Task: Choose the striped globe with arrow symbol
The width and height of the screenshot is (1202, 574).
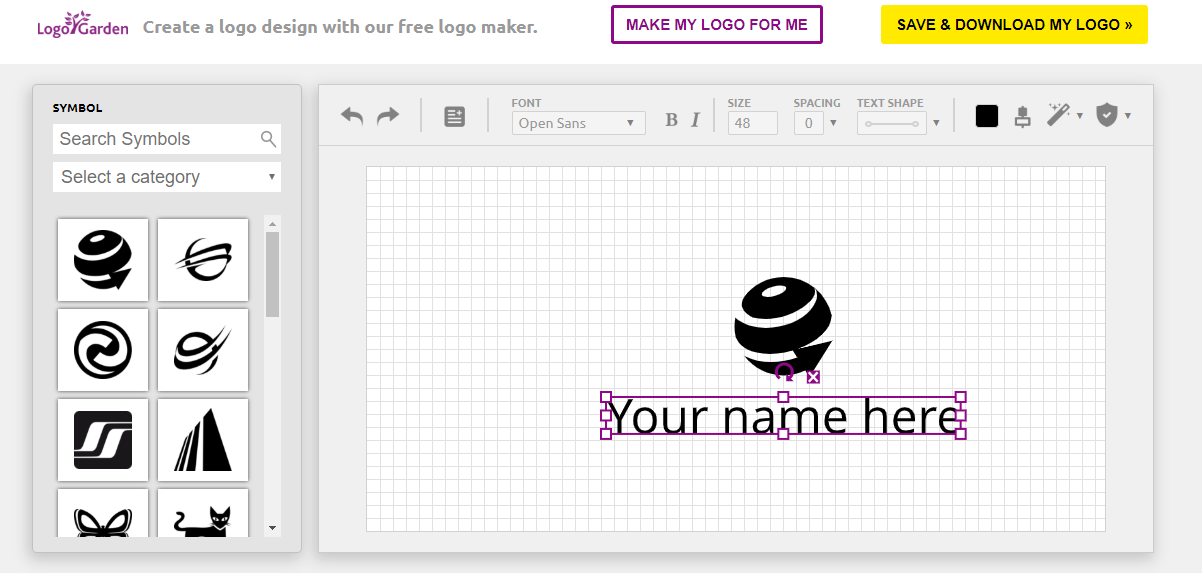Action: (103, 260)
